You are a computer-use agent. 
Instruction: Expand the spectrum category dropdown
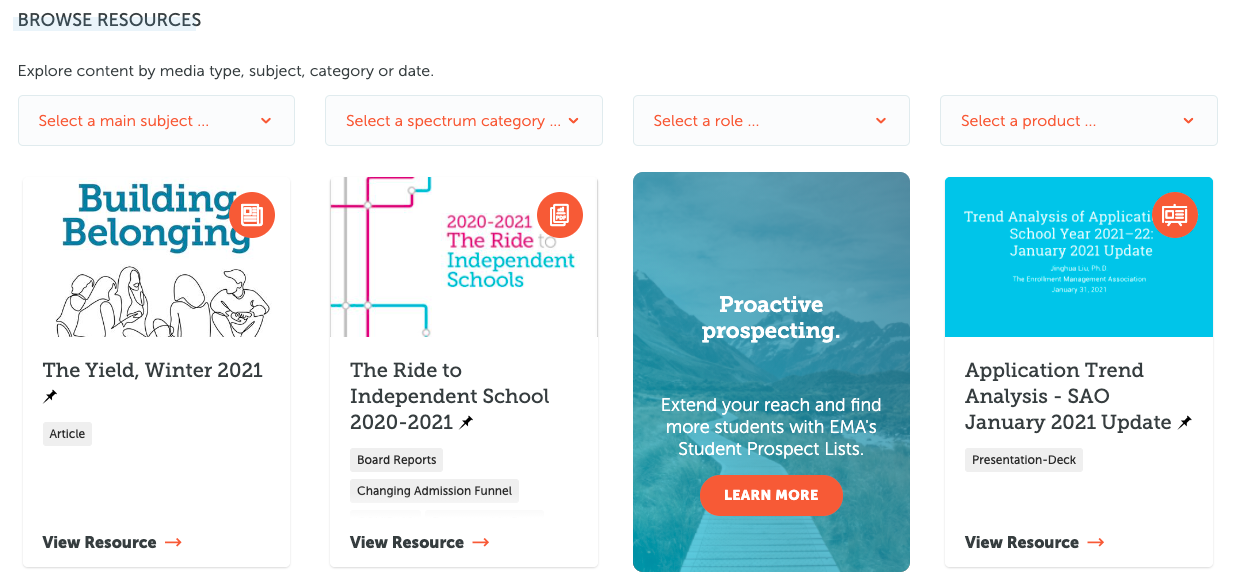coord(463,121)
